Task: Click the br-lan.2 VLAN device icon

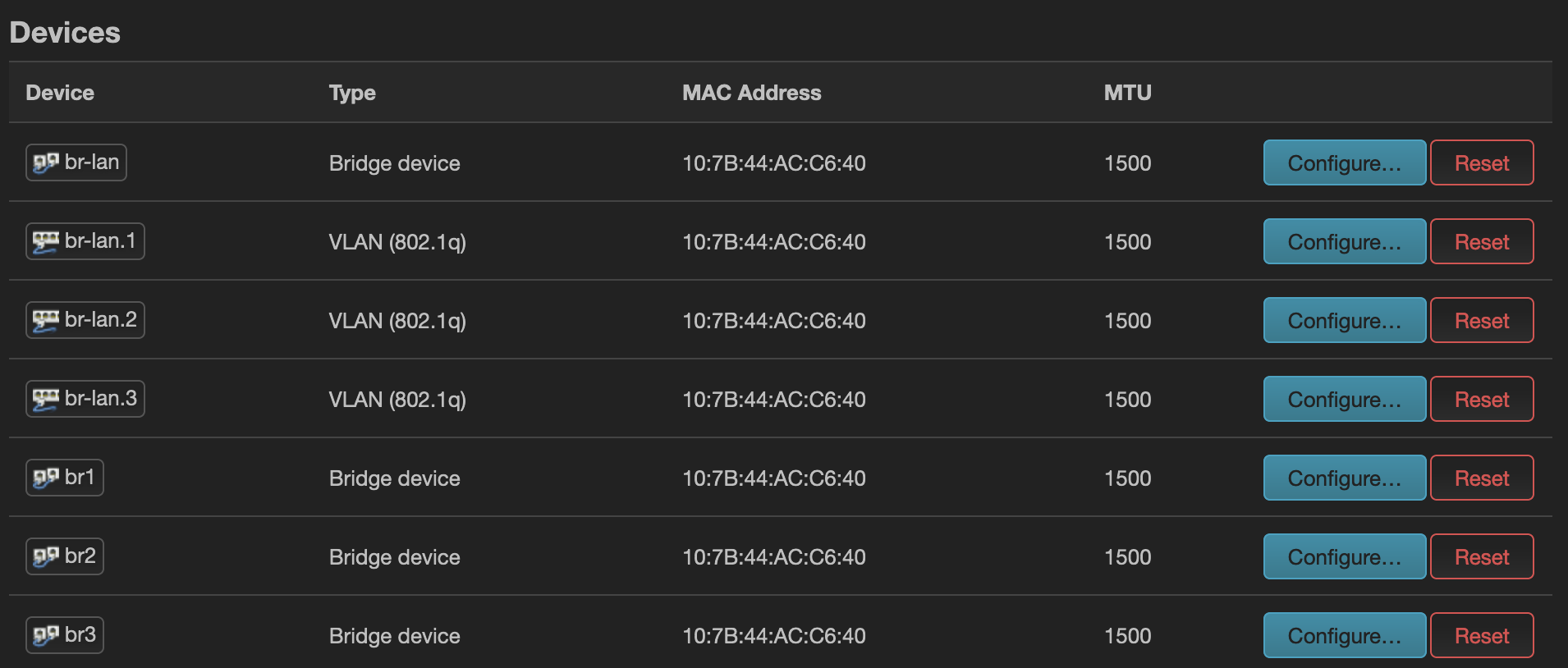Action: tap(46, 320)
